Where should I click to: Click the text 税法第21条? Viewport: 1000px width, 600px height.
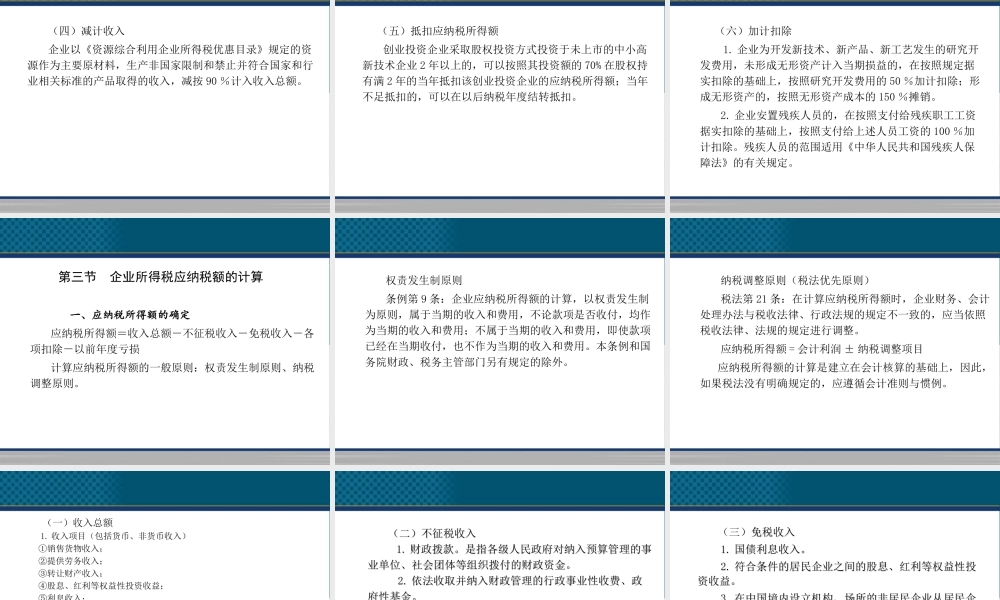pyautogui.click(x=750, y=296)
